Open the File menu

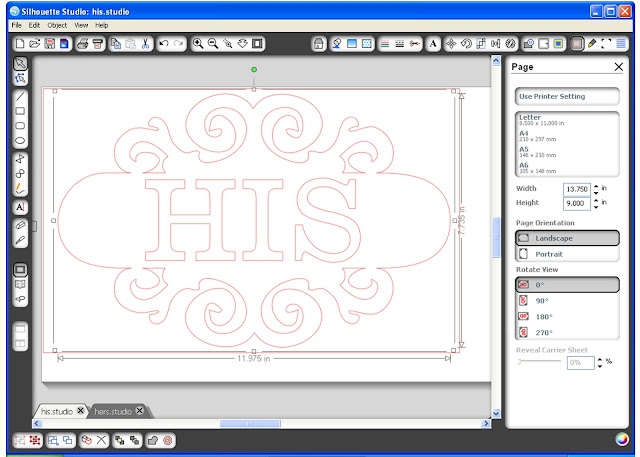point(17,25)
